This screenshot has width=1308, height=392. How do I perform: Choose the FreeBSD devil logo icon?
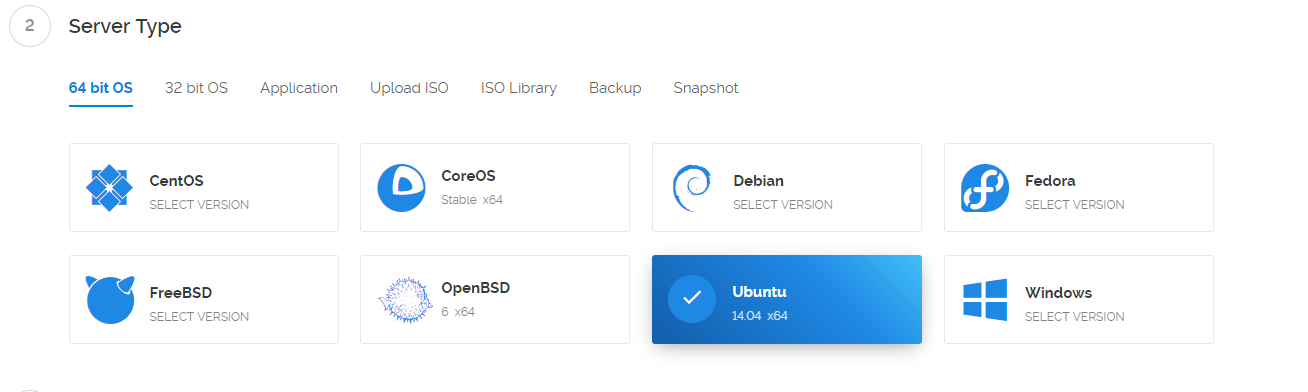tap(110, 299)
